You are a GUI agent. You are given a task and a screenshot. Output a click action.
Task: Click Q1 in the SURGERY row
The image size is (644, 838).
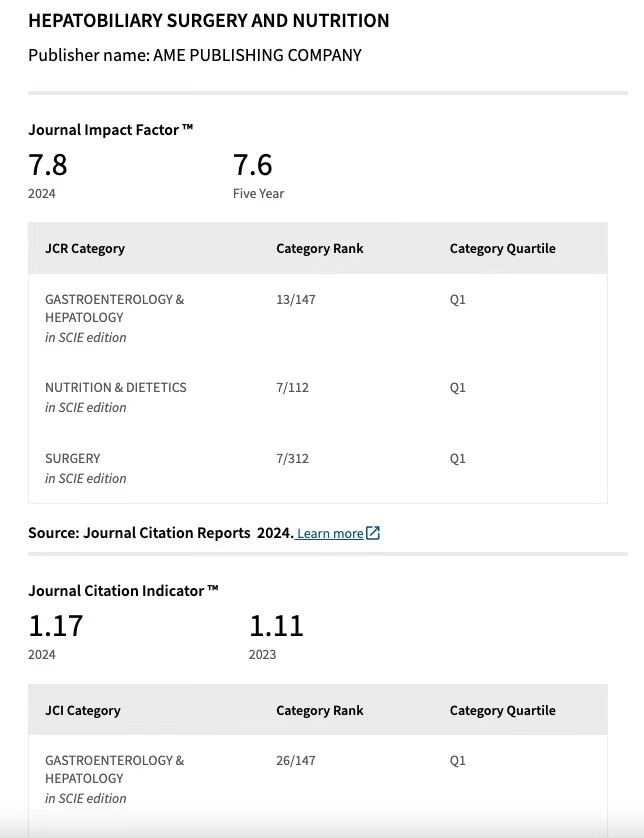(x=457, y=459)
